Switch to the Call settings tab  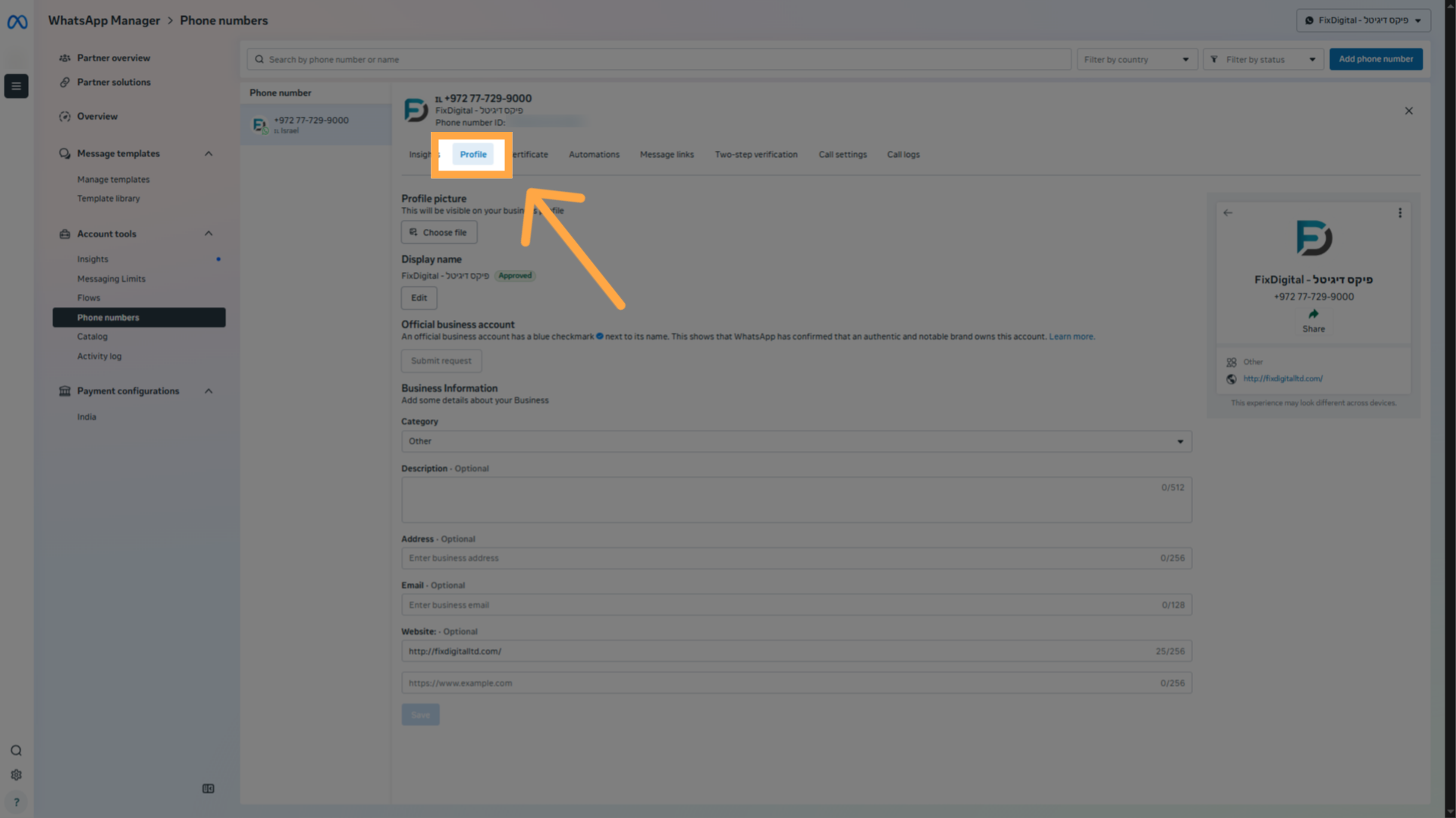843,155
